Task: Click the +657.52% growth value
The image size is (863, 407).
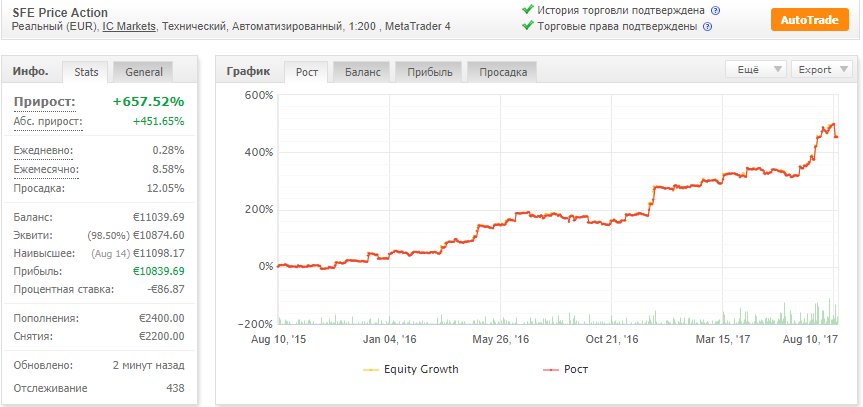Action: pos(149,102)
